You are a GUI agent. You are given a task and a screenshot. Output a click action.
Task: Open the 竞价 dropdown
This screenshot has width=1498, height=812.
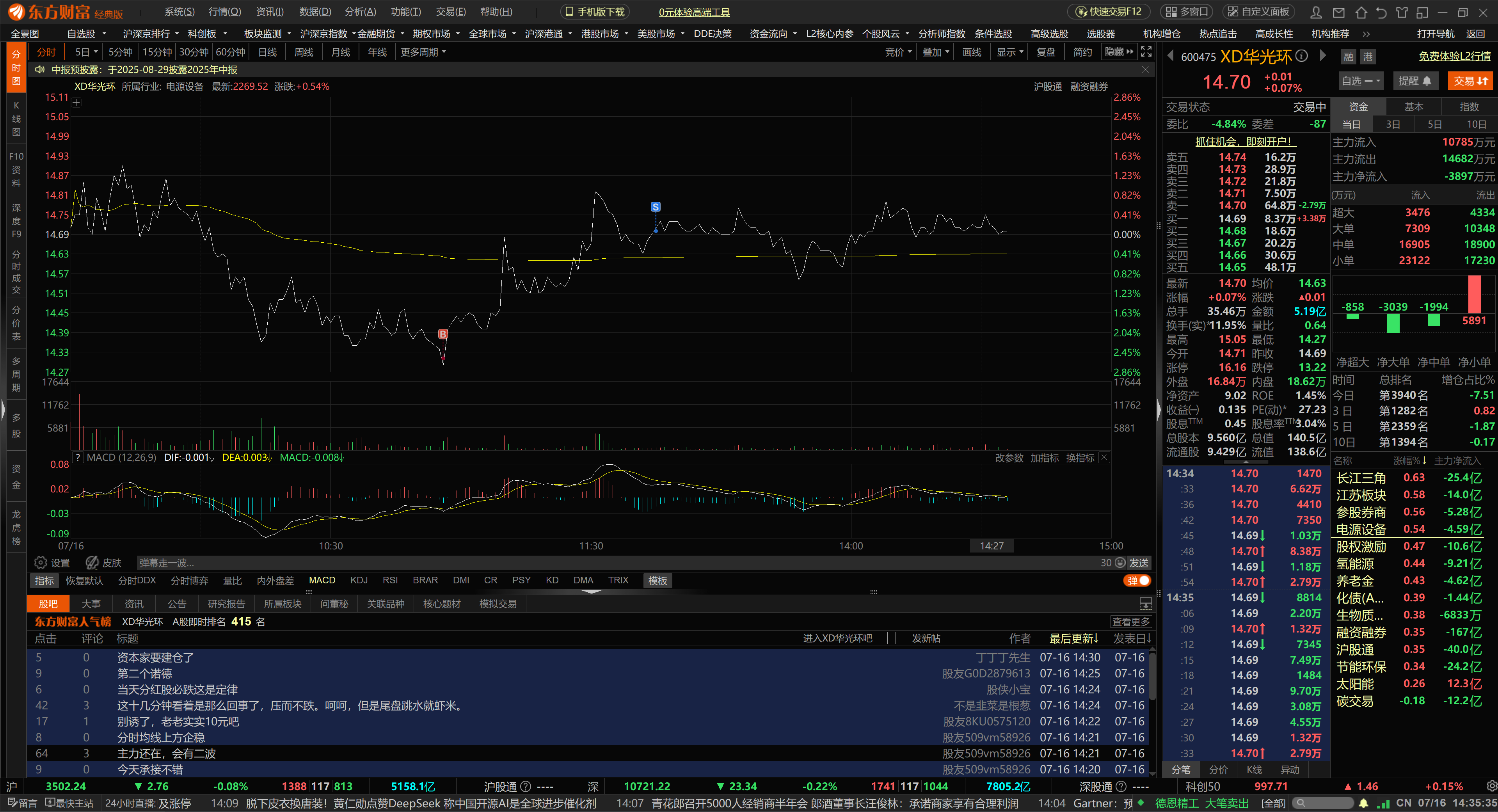898,52
